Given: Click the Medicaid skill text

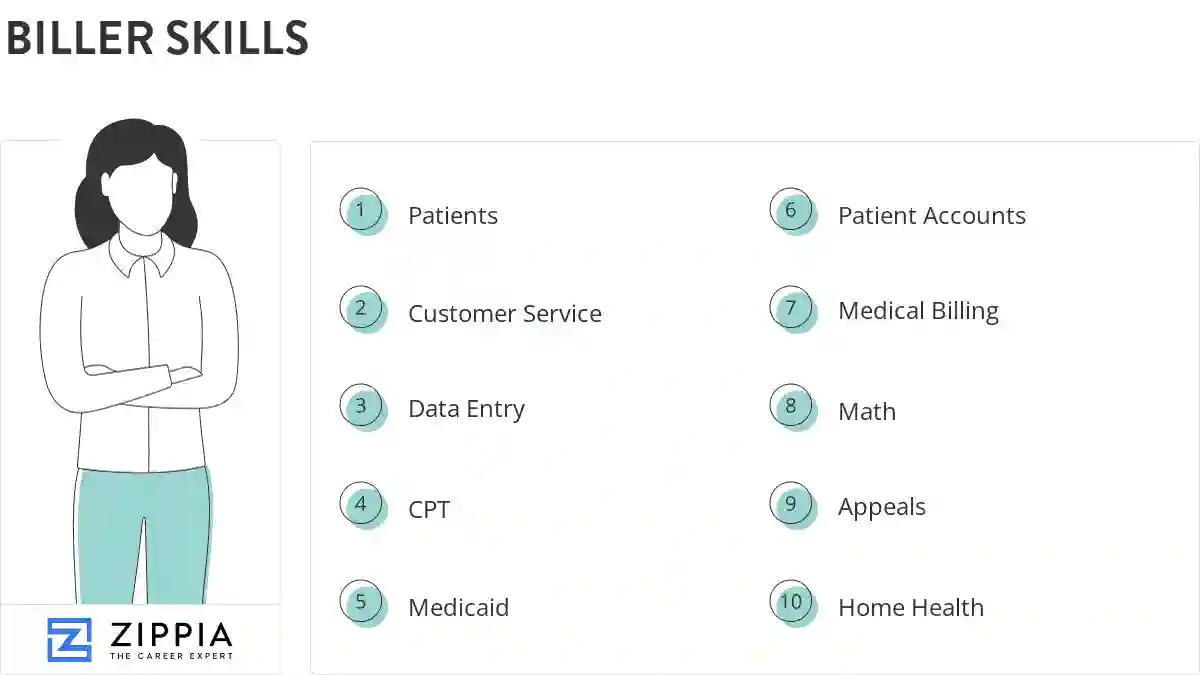Looking at the screenshot, I should coord(458,608).
